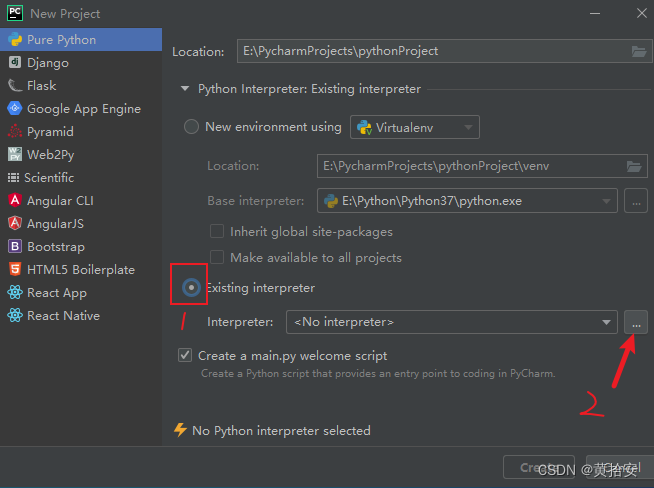This screenshot has height=488, width=654.
Task: Click the Google App Engine icon
Action: point(15,108)
